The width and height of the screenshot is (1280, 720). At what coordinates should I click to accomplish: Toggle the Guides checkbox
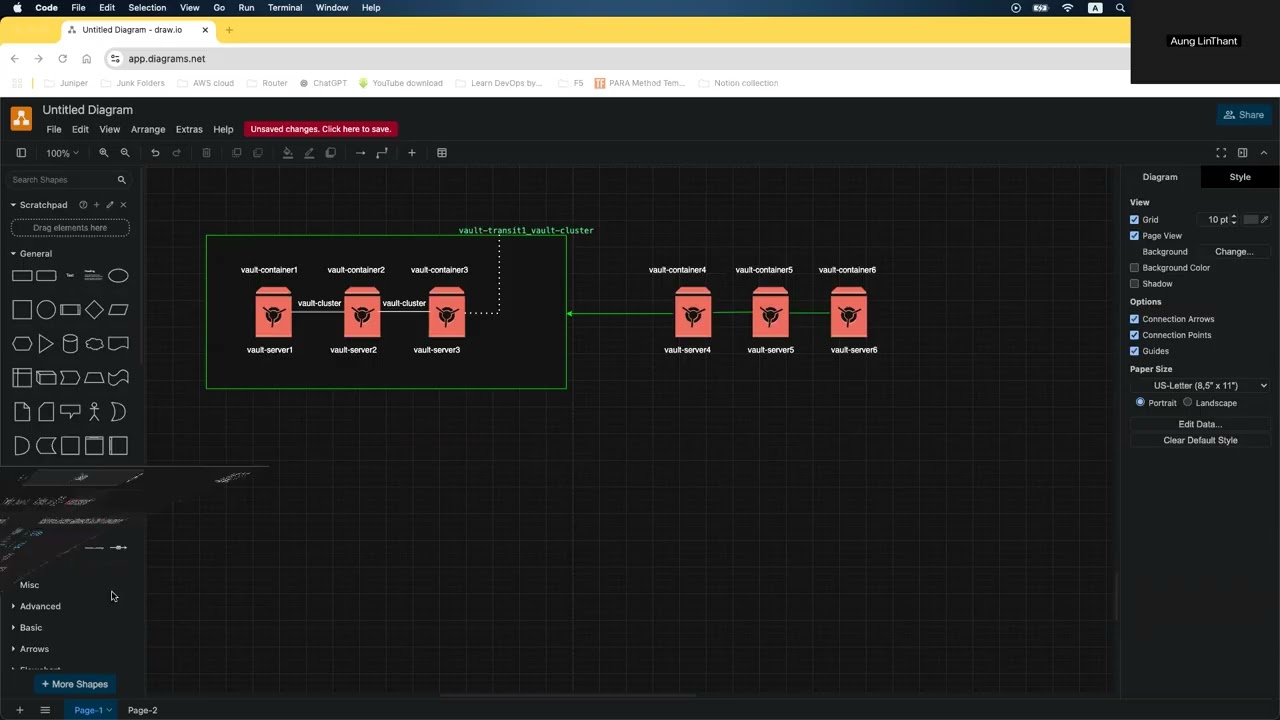[1134, 351]
